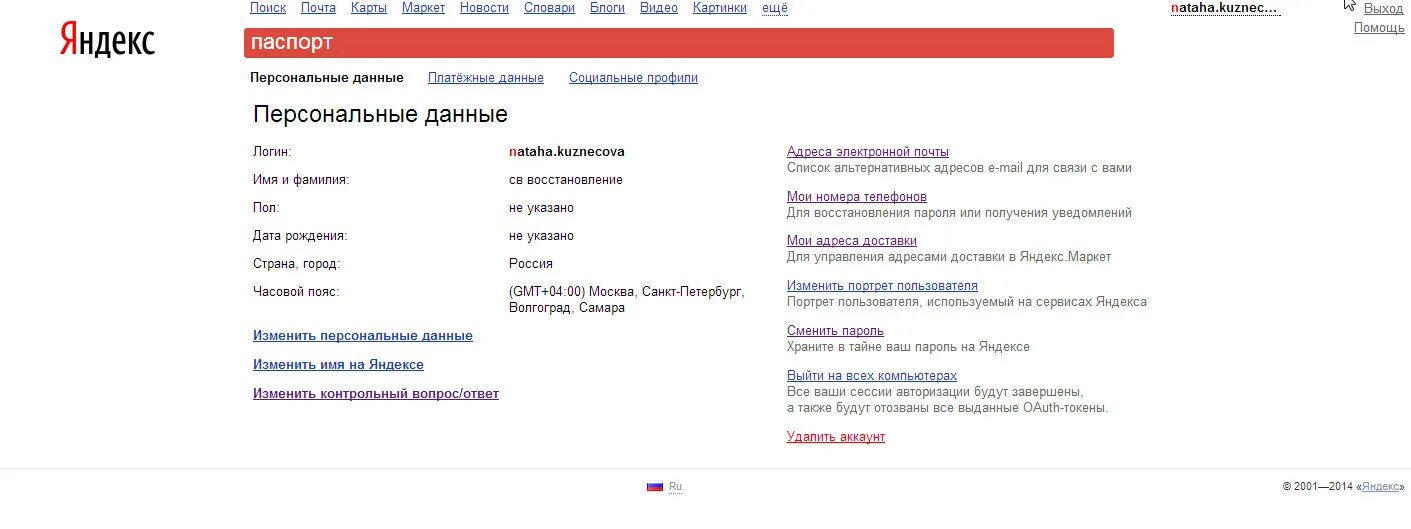Click Изменить имя на Яндексе link
This screenshot has width=1411, height=529.
pyautogui.click(x=338, y=365)
